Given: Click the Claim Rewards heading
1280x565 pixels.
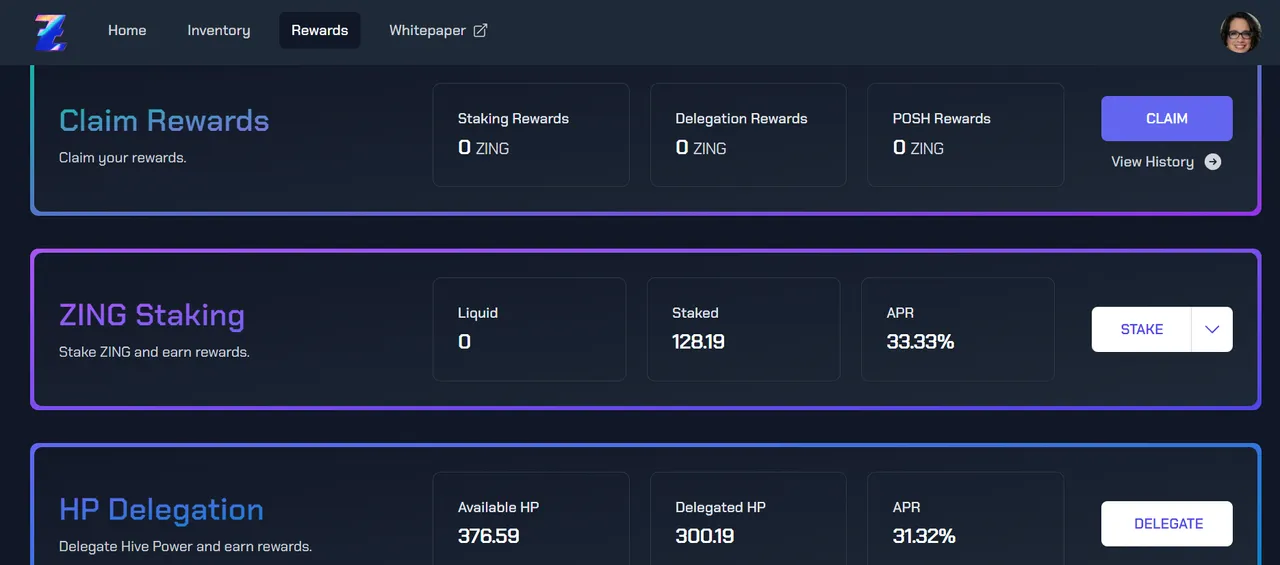Looking at the screenshot, I should (164, 121).
